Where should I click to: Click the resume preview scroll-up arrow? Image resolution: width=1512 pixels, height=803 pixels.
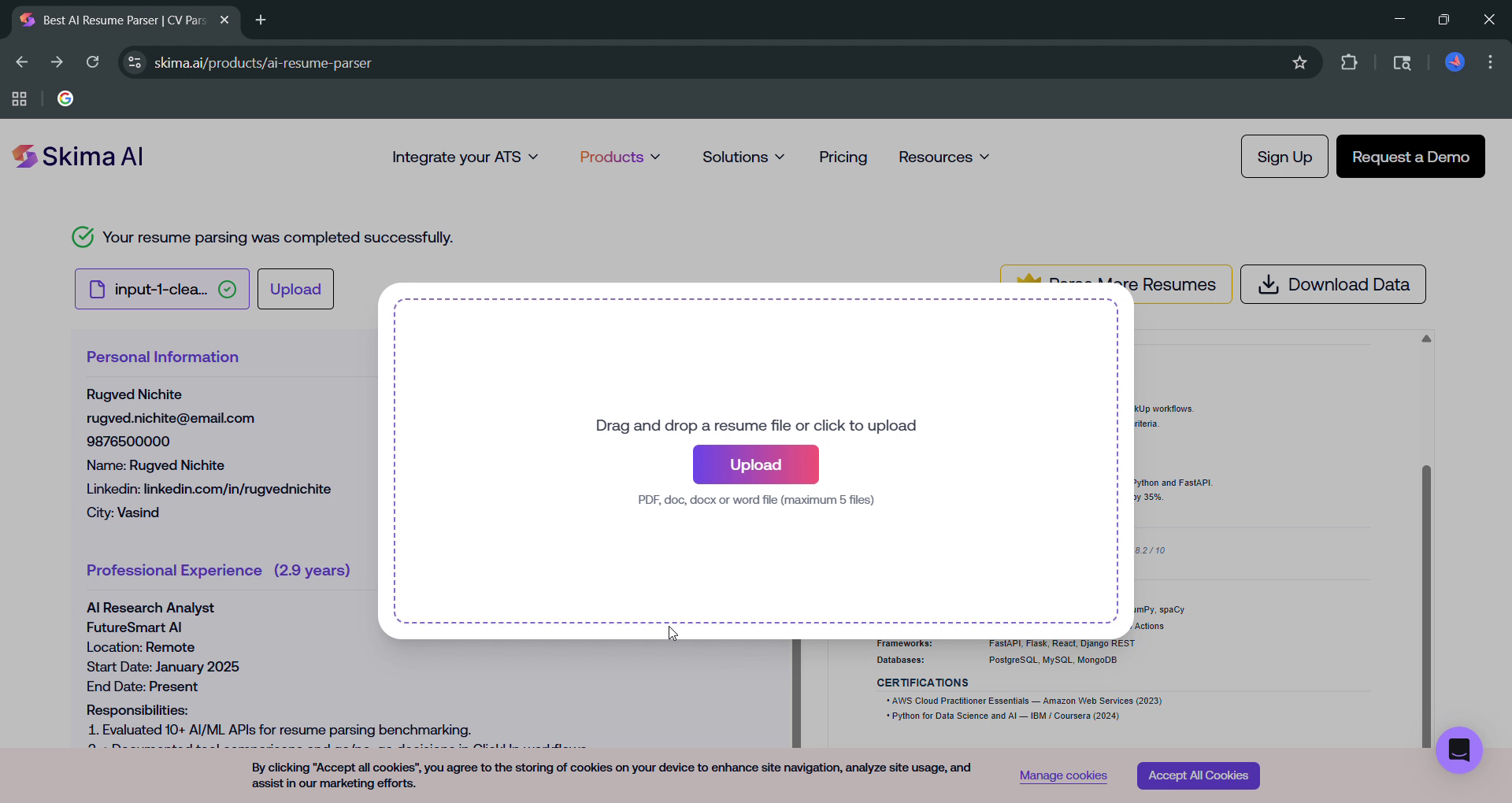click(x=1426, y=339)
